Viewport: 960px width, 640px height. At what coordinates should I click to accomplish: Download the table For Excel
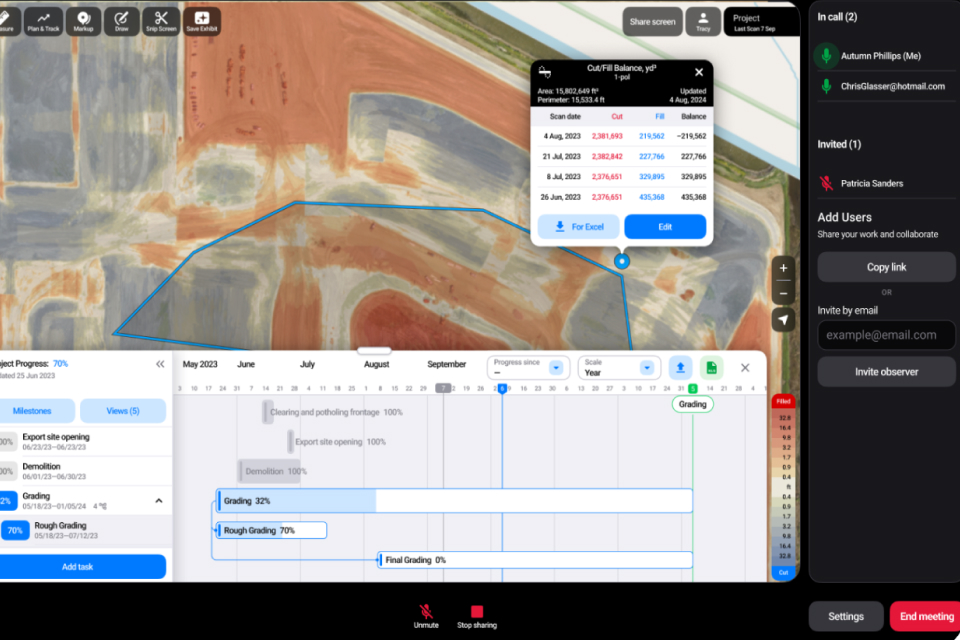(x=578, y=227)
